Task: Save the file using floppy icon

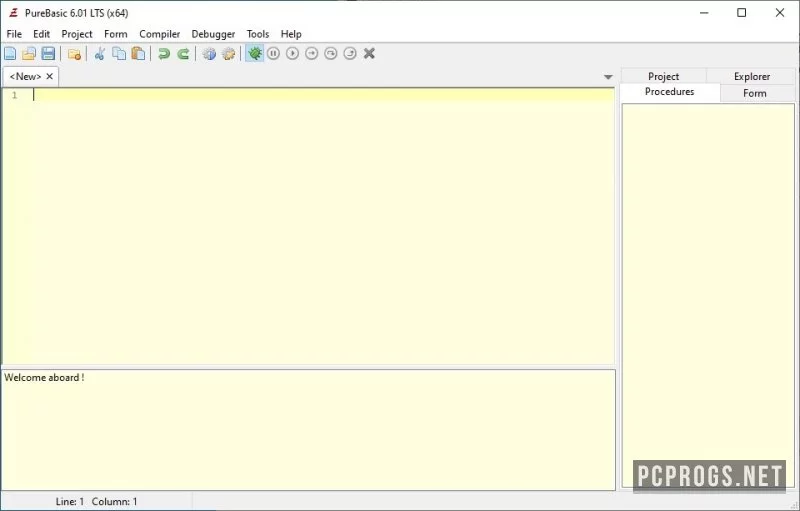Action: pyautogui.click(x=48, y=54)
